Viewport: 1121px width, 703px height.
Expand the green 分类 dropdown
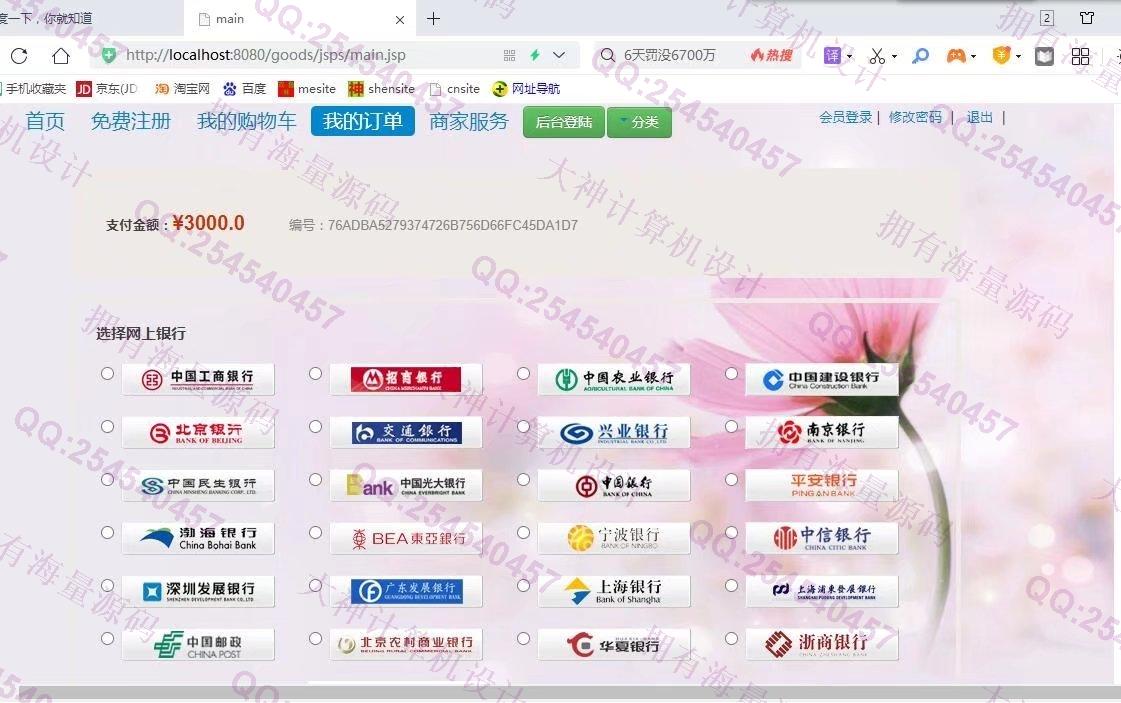click(x=639, y=122)
